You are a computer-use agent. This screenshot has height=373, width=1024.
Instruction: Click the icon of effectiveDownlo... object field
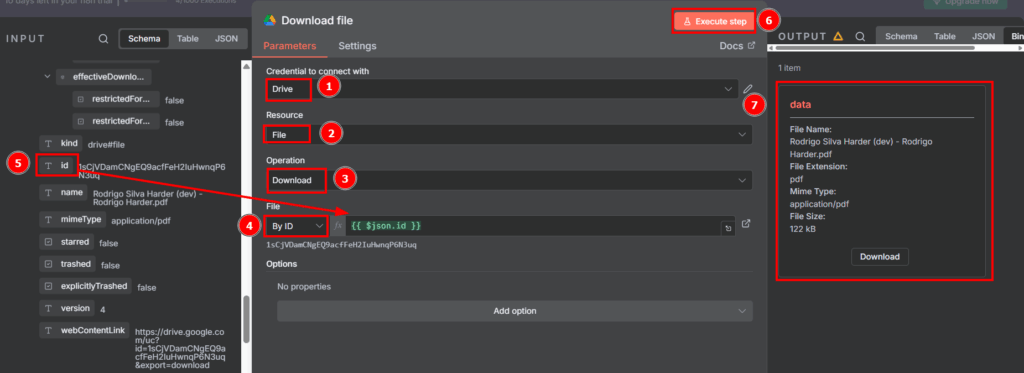click(63, 77)
